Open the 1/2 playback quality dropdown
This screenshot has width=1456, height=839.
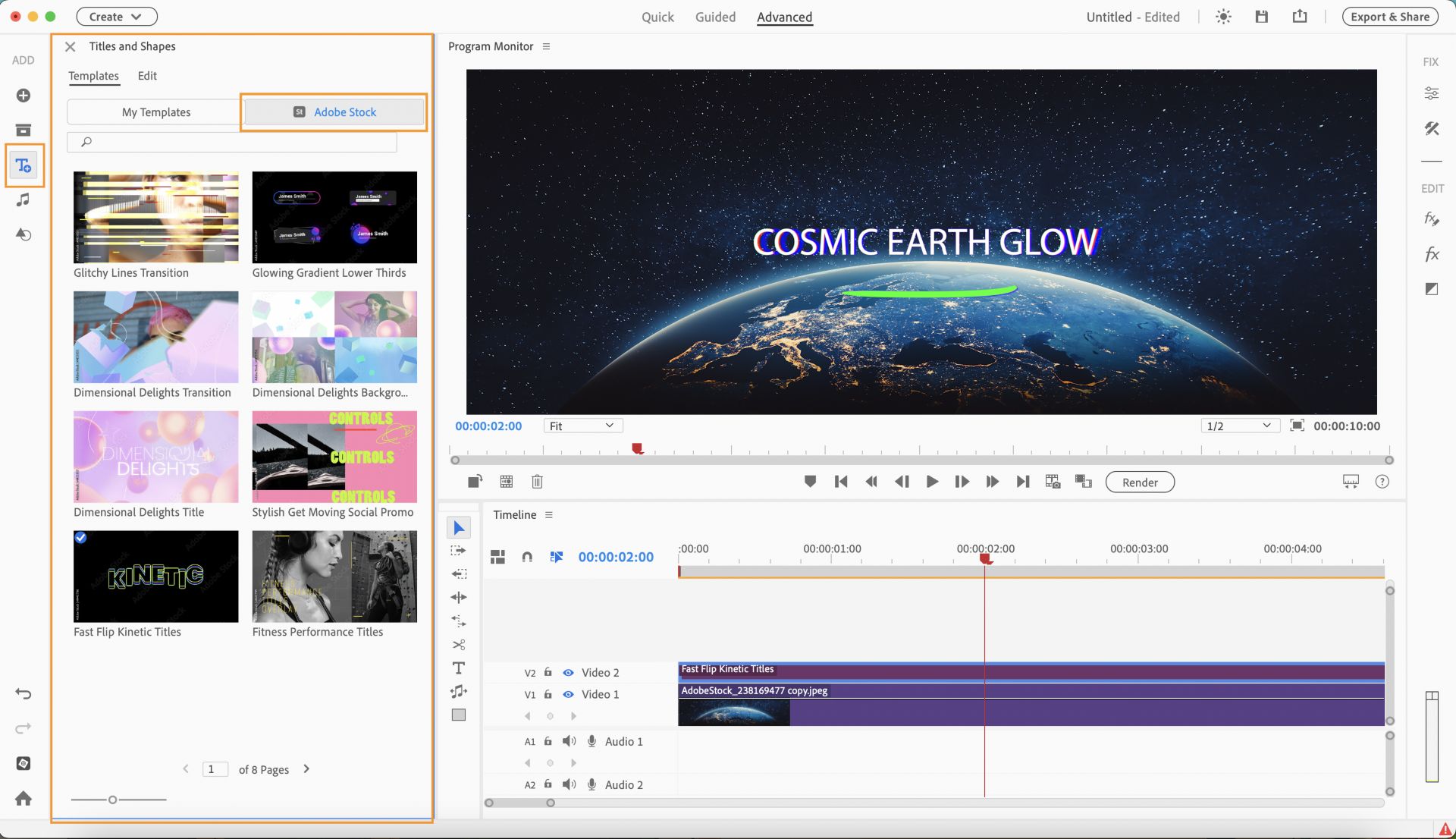coord(1239,426)
